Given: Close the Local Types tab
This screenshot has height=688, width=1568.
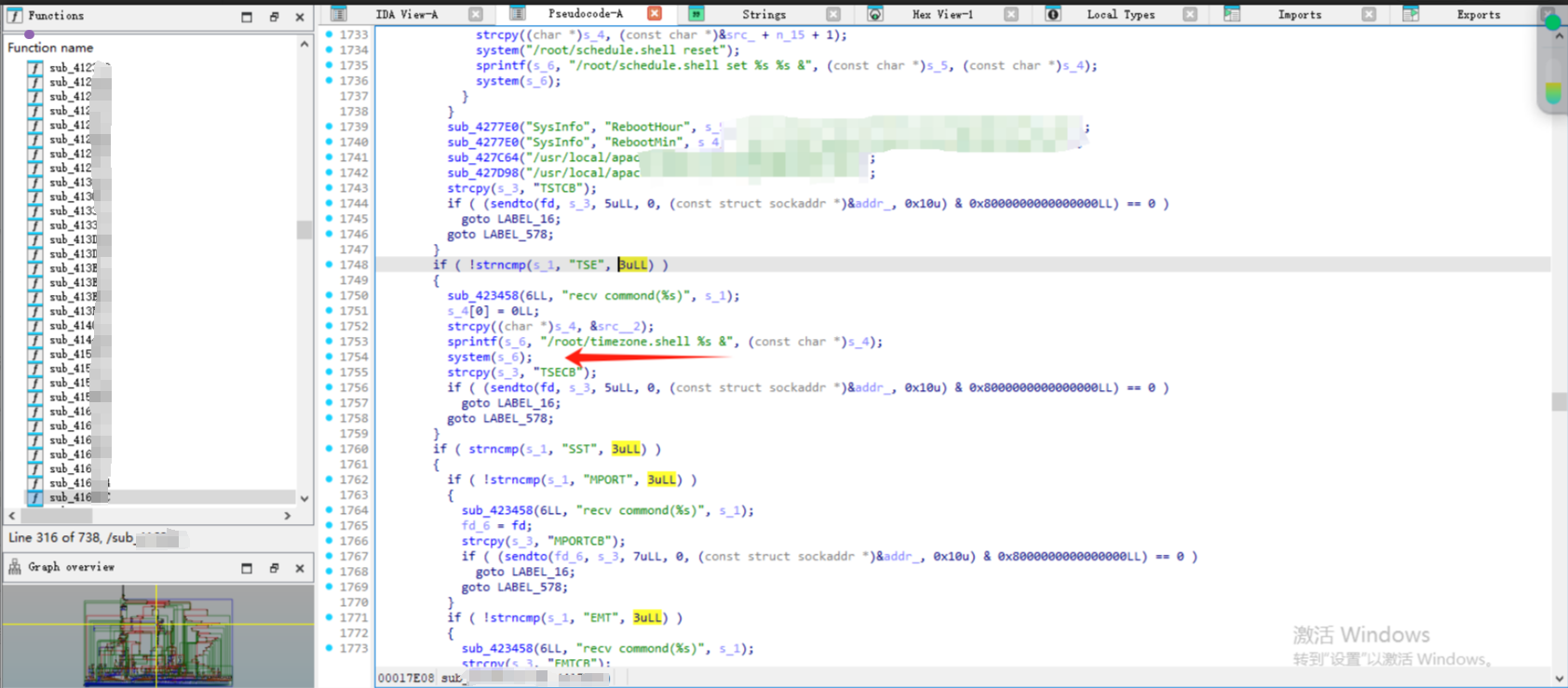Looking at the screenshot, I should click(1190, 14).
